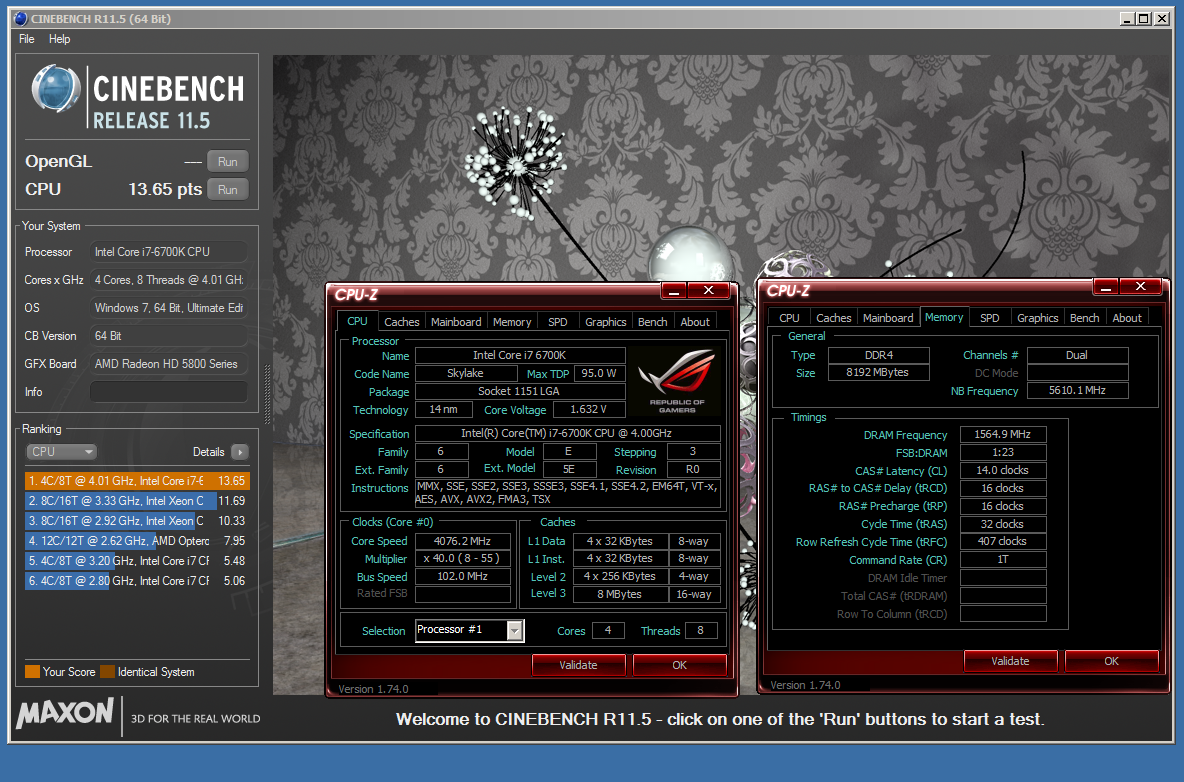Switch to Bench tab in right CPU-Z
The height and width of the screenshot is (782, 1184).
click(1084, 318)
